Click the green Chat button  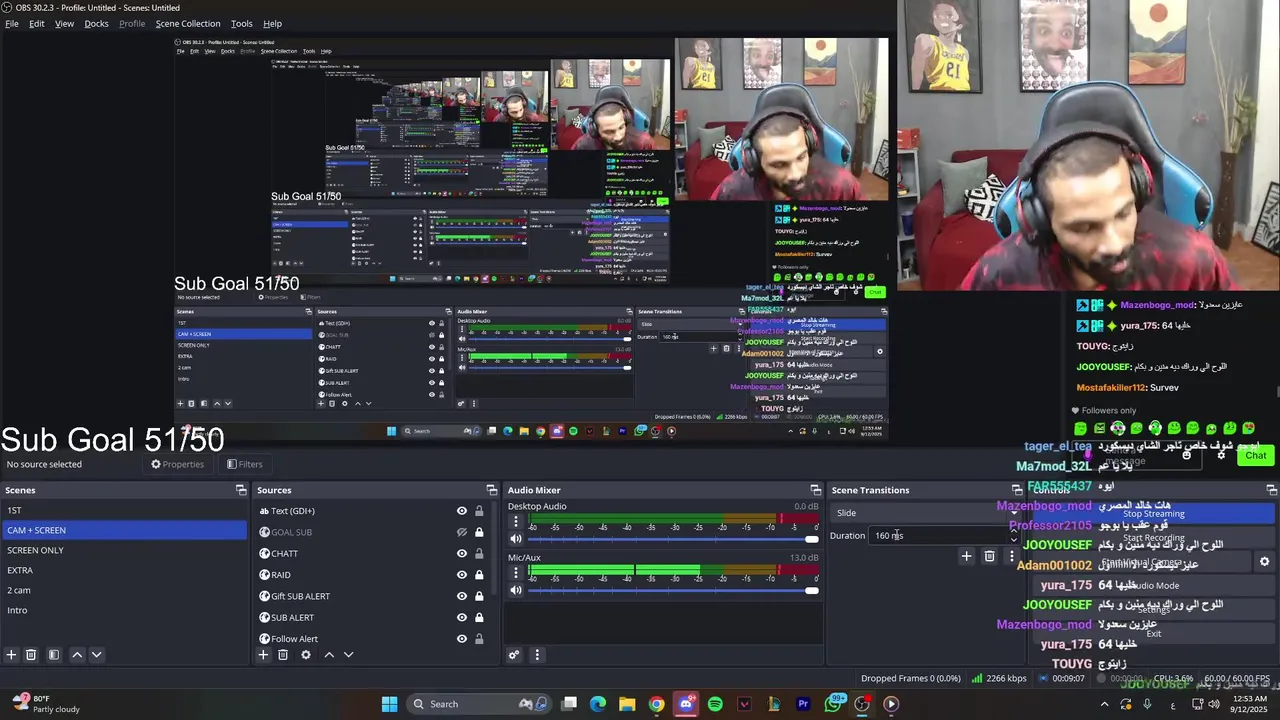click(1256, 455)
